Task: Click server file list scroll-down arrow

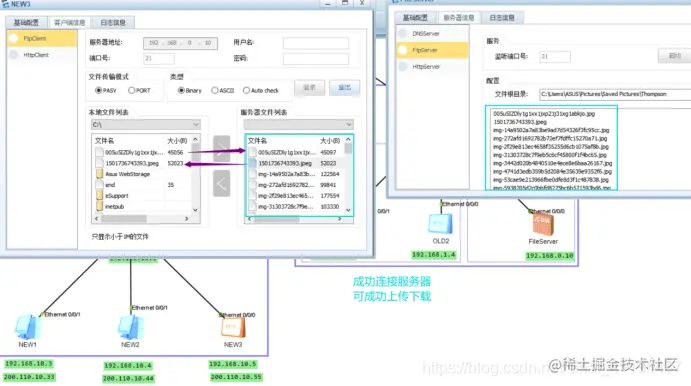Action: pos(348,210)
